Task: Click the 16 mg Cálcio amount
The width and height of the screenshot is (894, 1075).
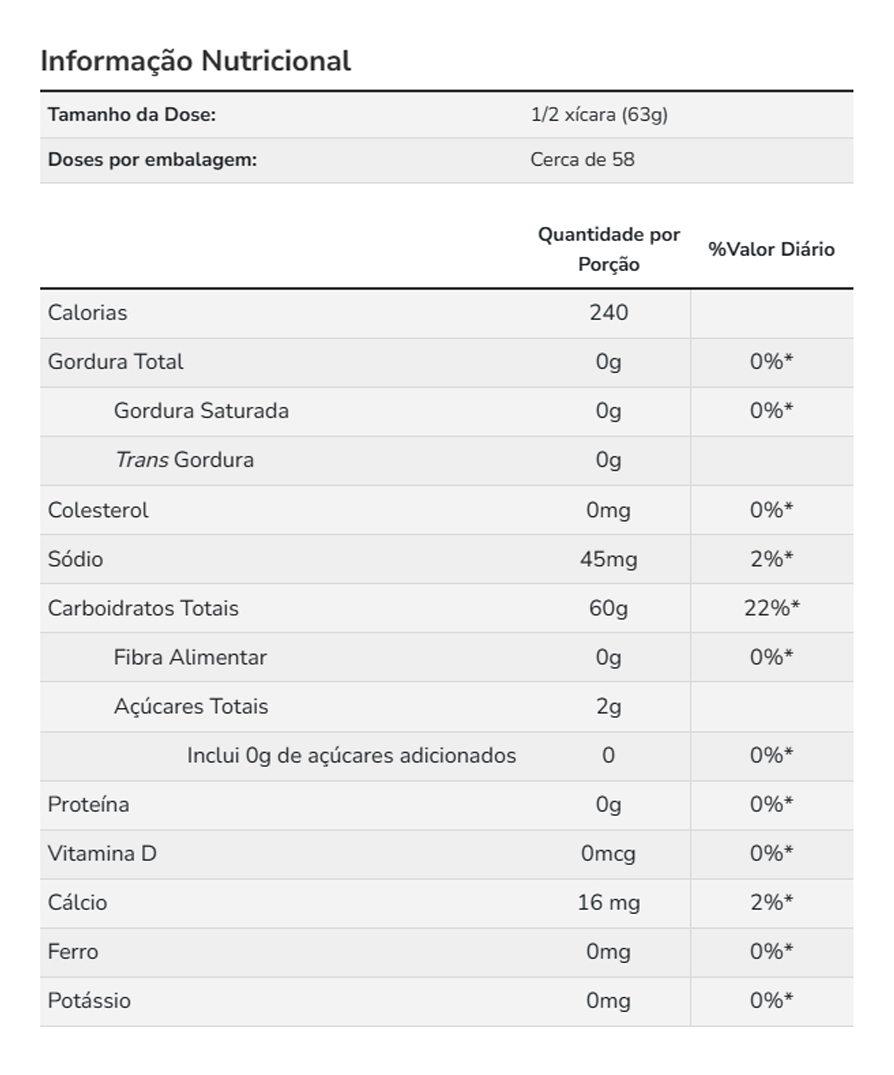Action: tap(608, 903)
